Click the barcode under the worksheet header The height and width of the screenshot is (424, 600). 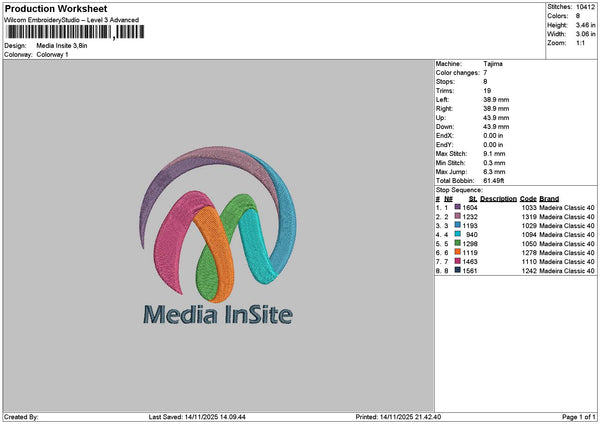pos(76,32)
